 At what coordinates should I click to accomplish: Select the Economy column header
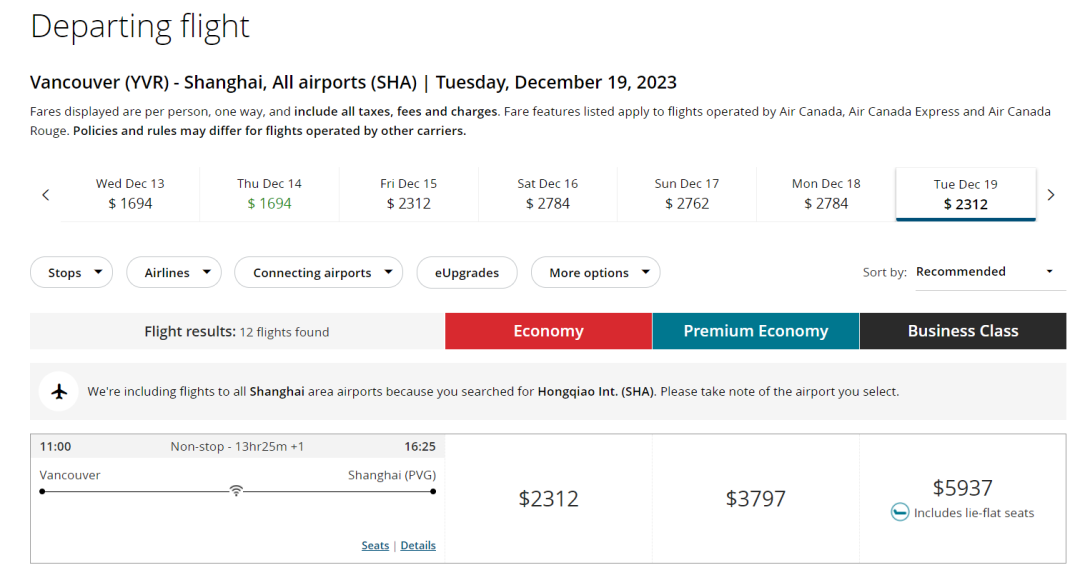pyautogui.click(x=548, y=331)
